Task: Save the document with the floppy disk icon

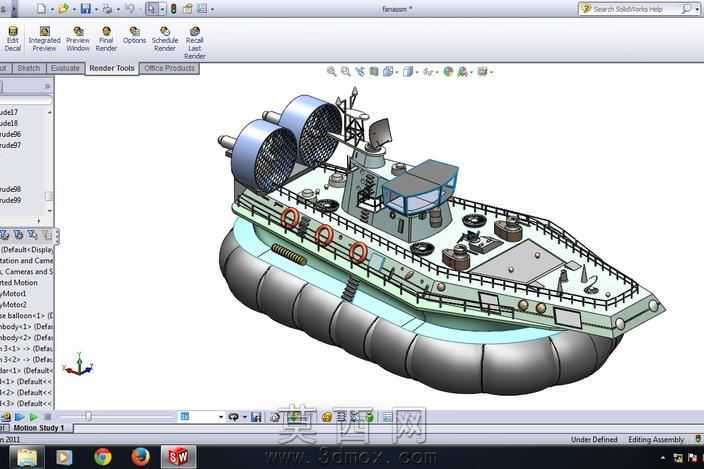Action: (x=85, y=9)
